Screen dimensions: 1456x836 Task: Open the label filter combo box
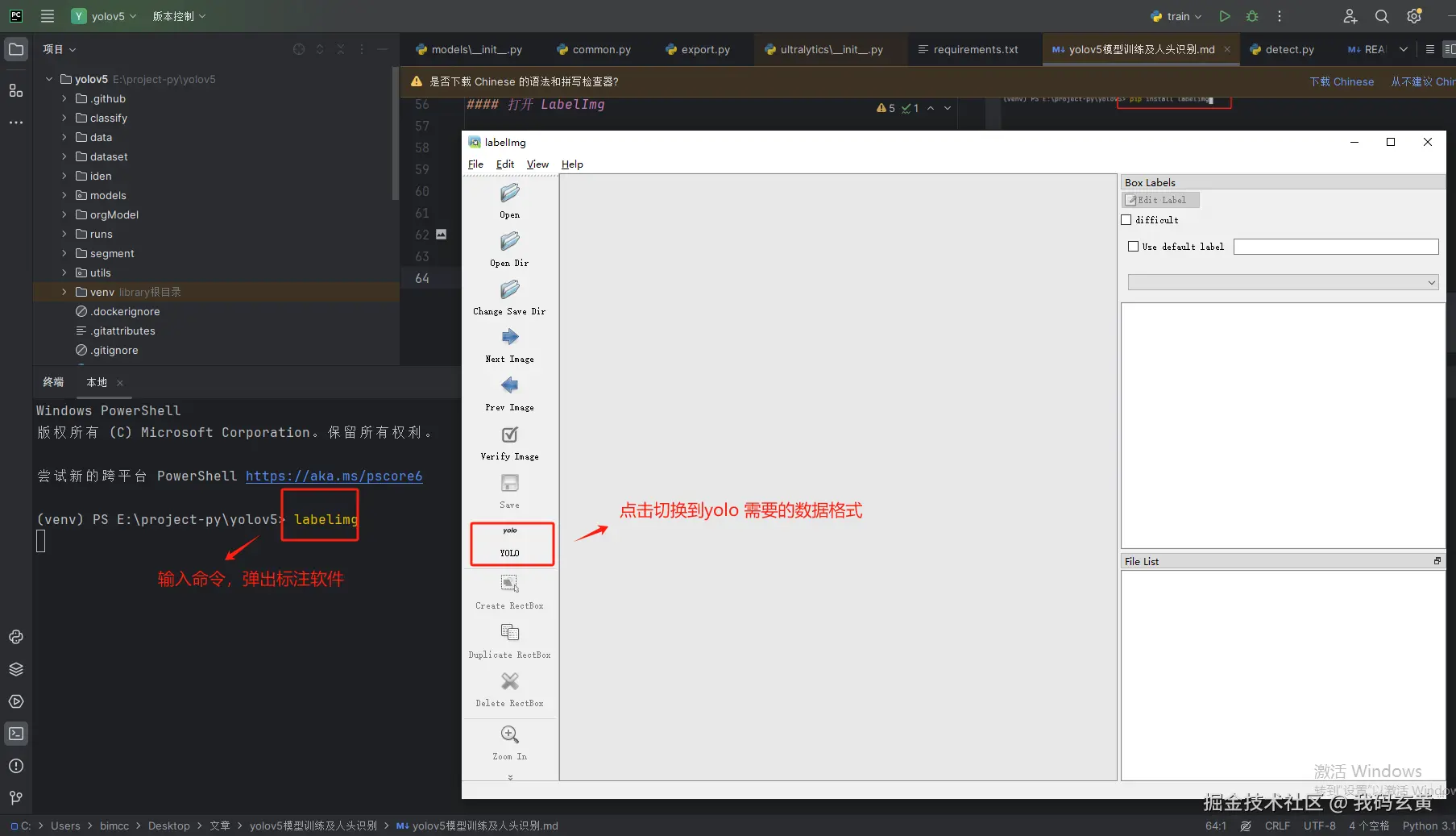(x=1283, y=282)
